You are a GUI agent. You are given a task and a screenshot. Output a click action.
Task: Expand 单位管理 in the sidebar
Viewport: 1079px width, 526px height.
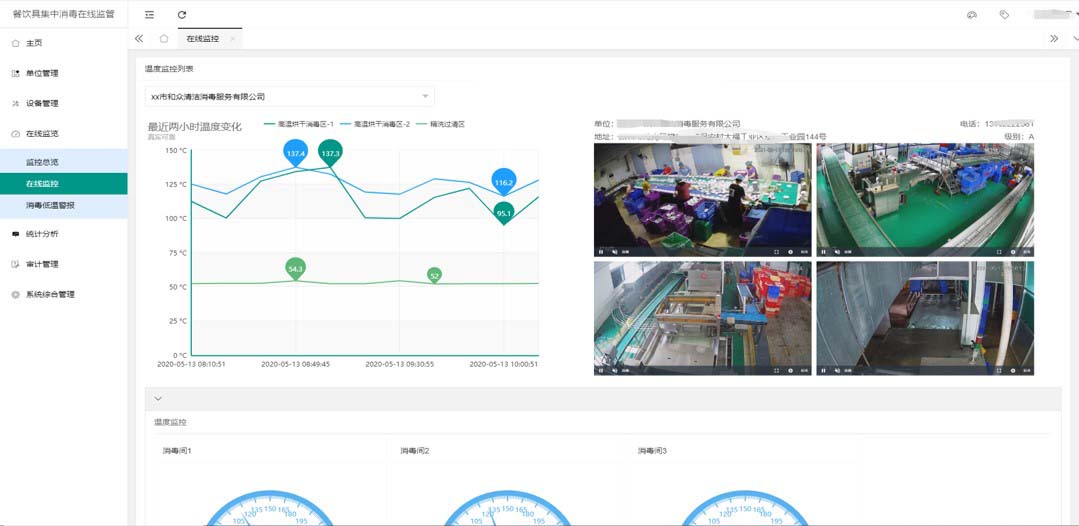coord(63,73)
